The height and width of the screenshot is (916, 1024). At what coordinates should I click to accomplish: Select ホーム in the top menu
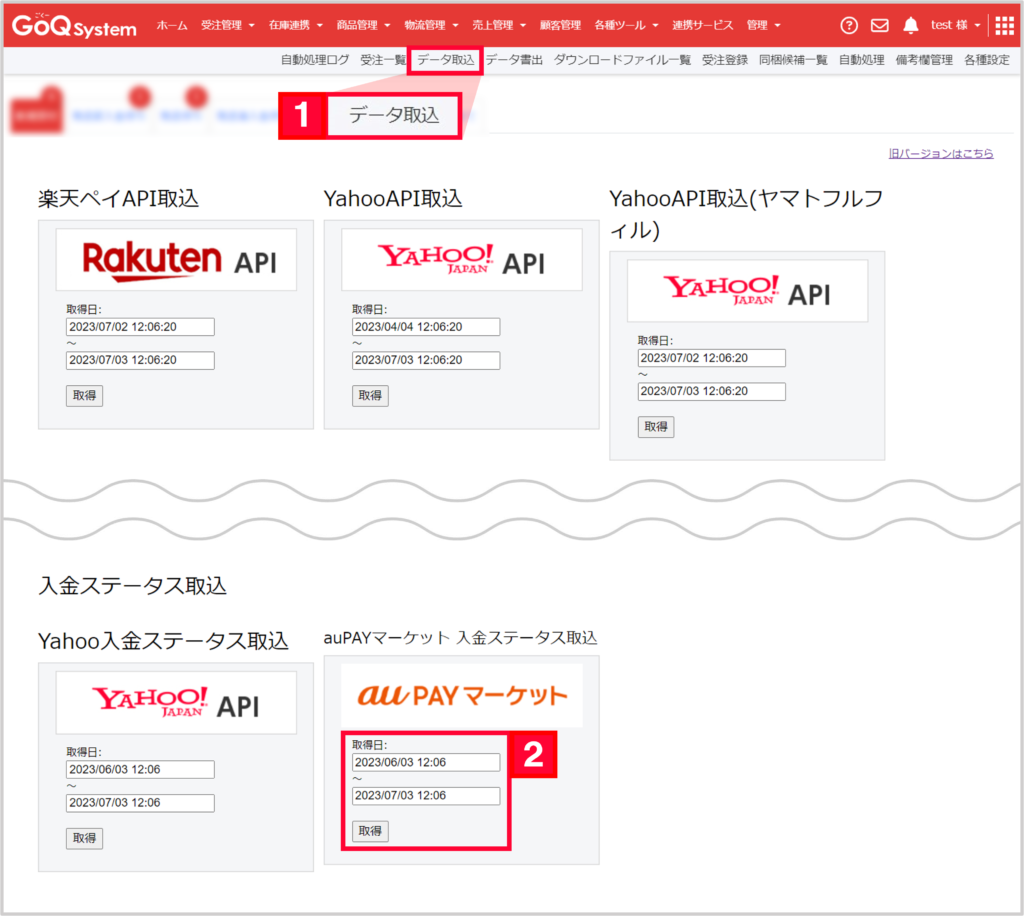(171, 25)
